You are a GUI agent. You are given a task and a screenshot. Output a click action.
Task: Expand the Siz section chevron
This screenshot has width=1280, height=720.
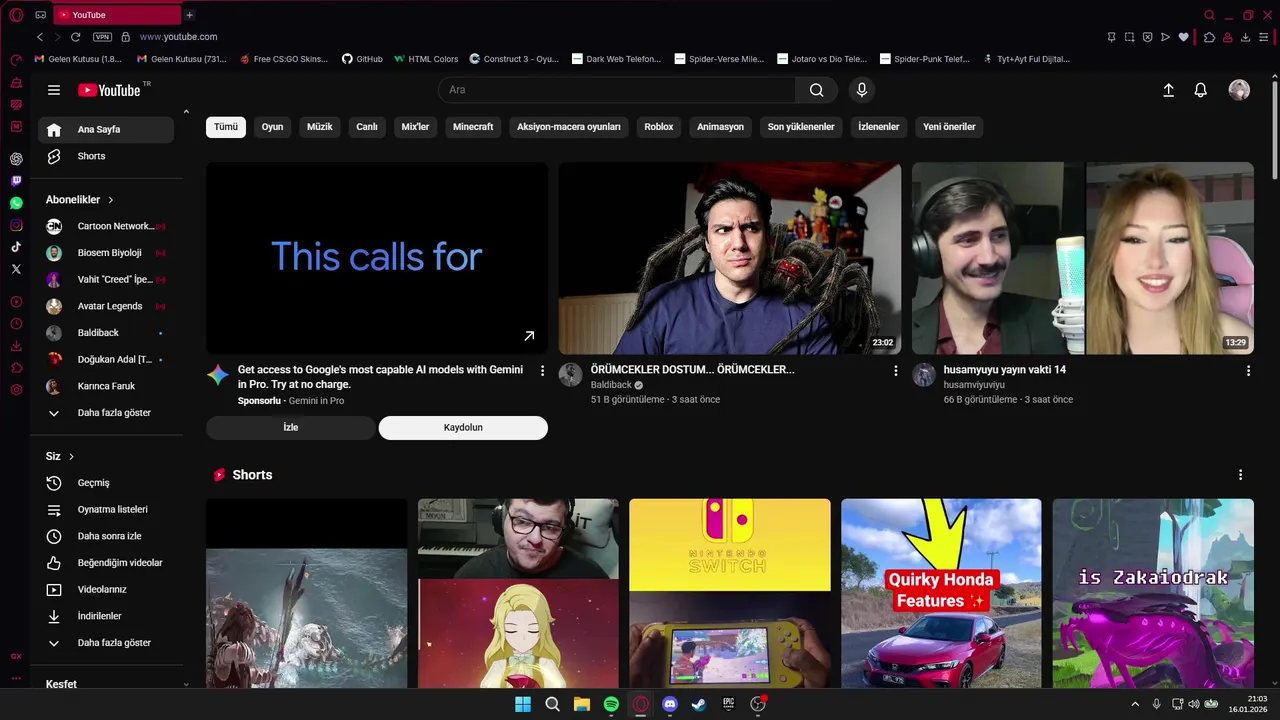(71, 457)
